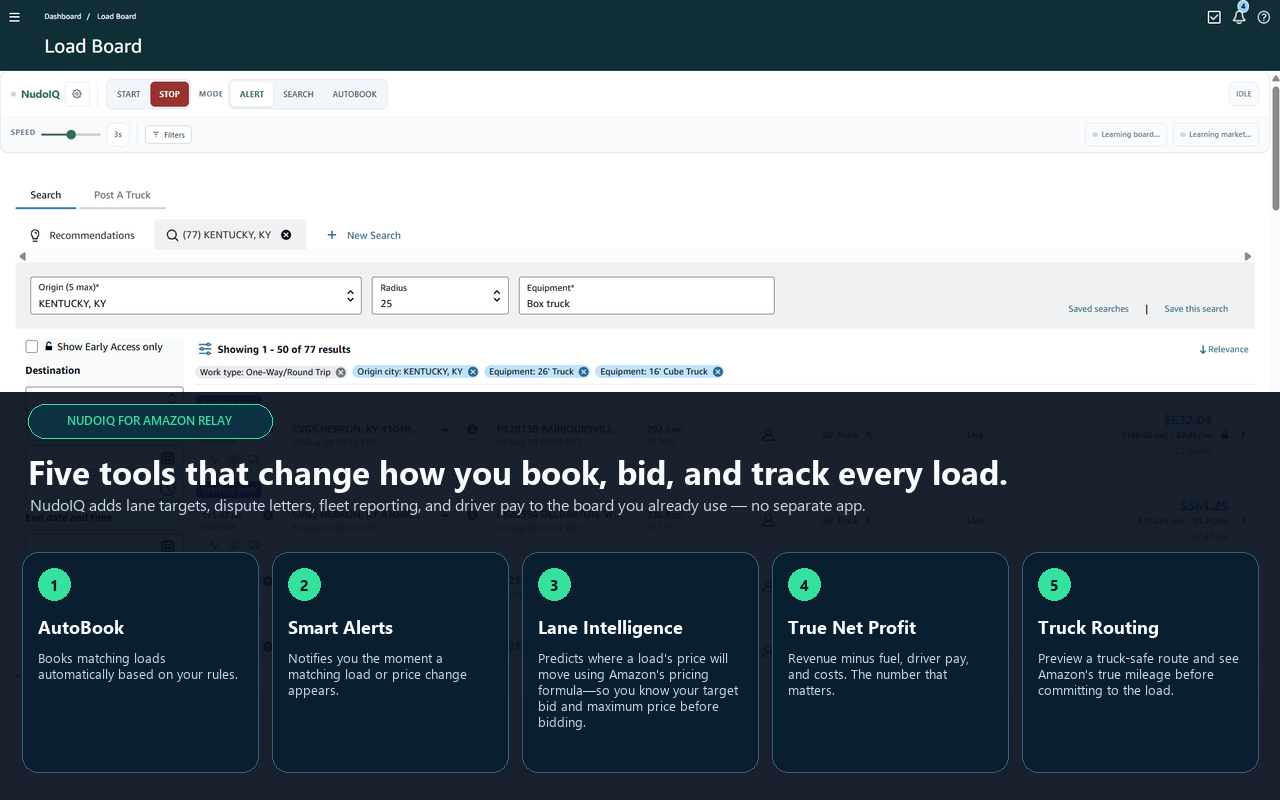
Task: Remove the KENTUCKY, KY search tab
Action: click(286, 235)
